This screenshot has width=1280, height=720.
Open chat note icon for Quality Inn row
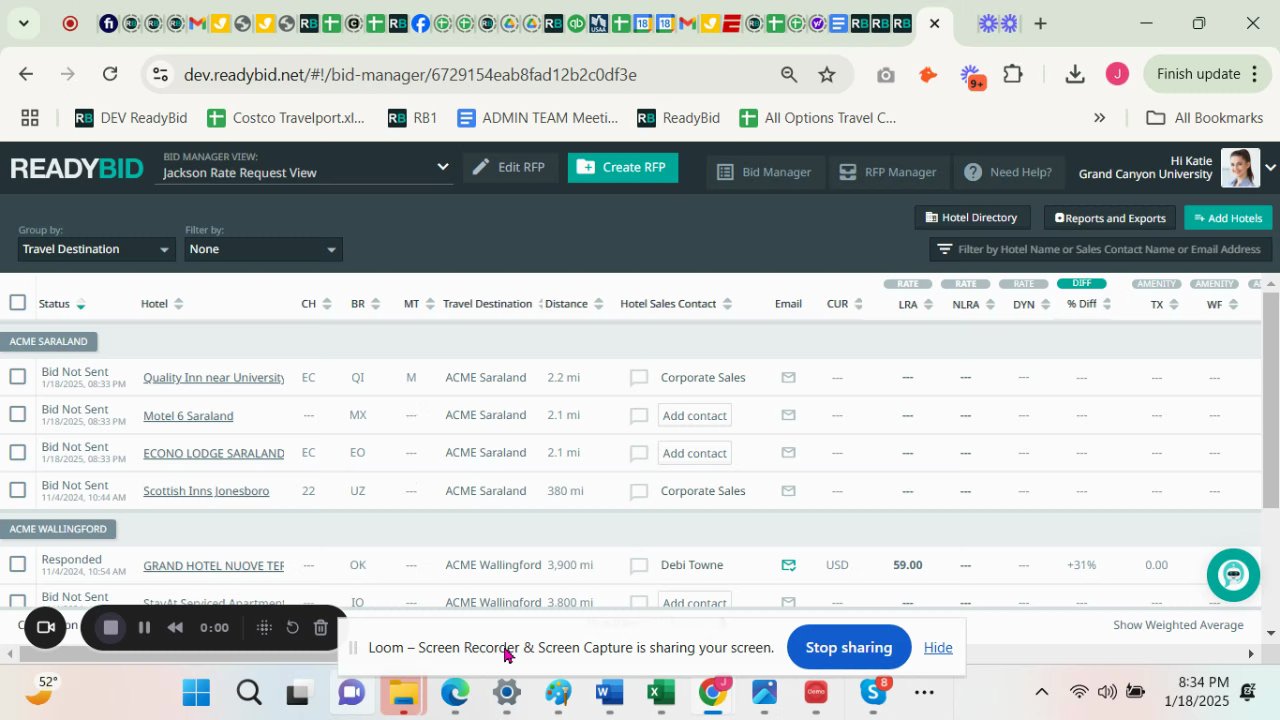tap(639, 378)
